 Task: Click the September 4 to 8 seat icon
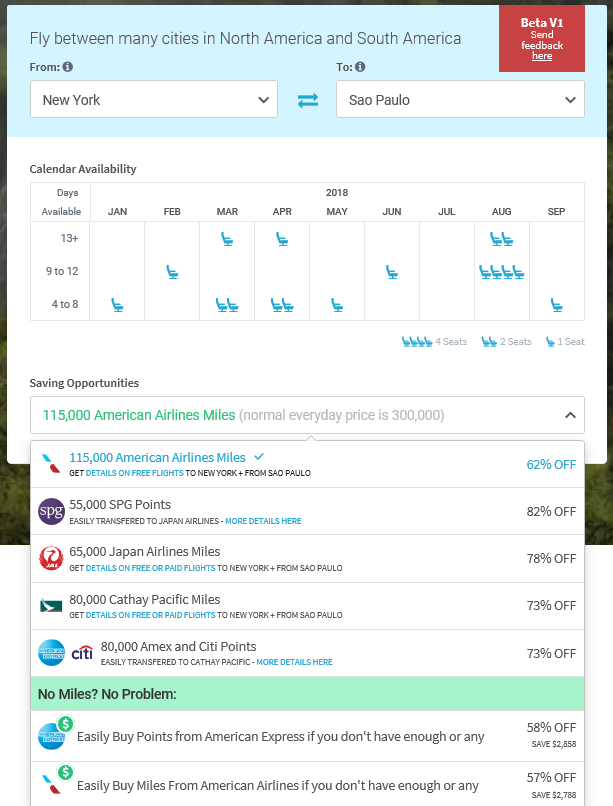[x=556, y=305]
